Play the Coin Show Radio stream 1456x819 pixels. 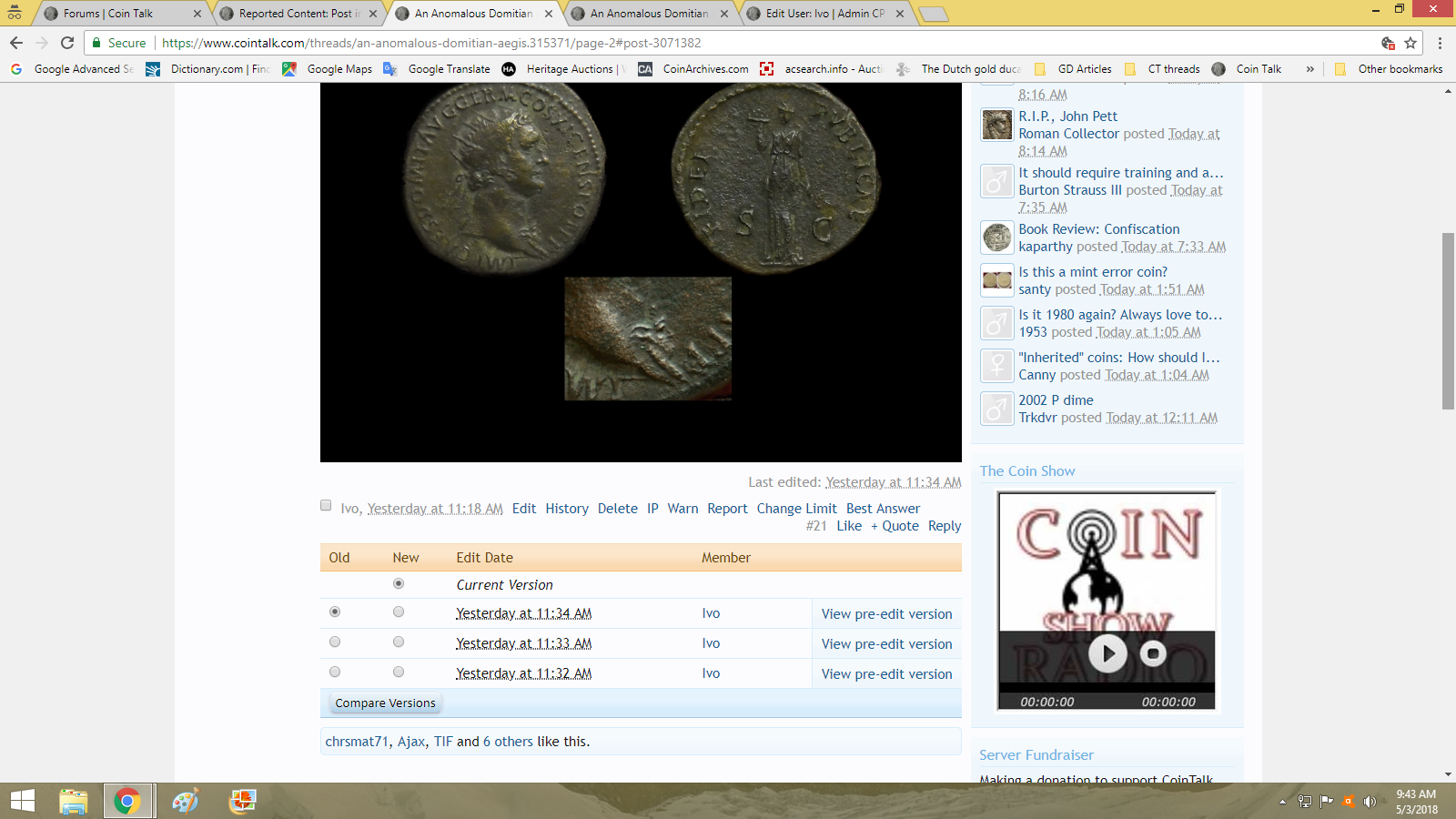pyautogui.click(x=1107, y=653)
